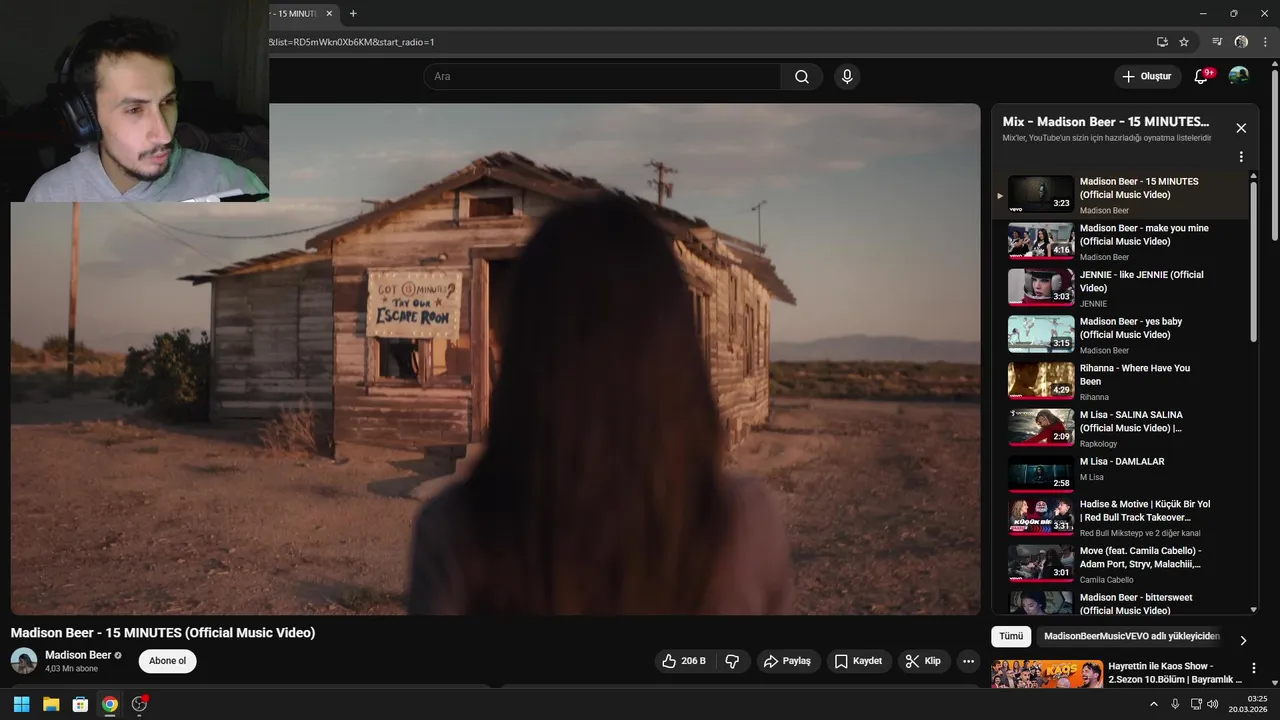This screenshot has height=720, width=1280.
Task: Open Madison Beer channel avatar
Action: (24, 661)
